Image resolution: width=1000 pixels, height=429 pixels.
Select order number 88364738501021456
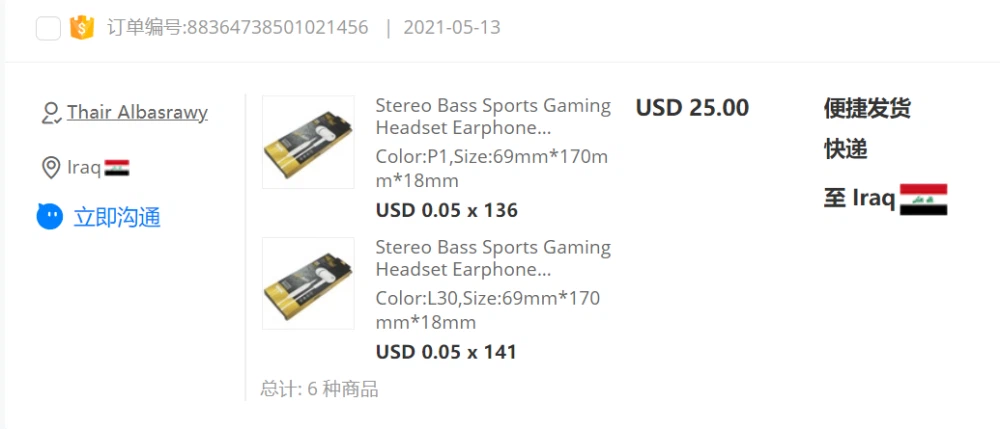[x=237, y=27]
